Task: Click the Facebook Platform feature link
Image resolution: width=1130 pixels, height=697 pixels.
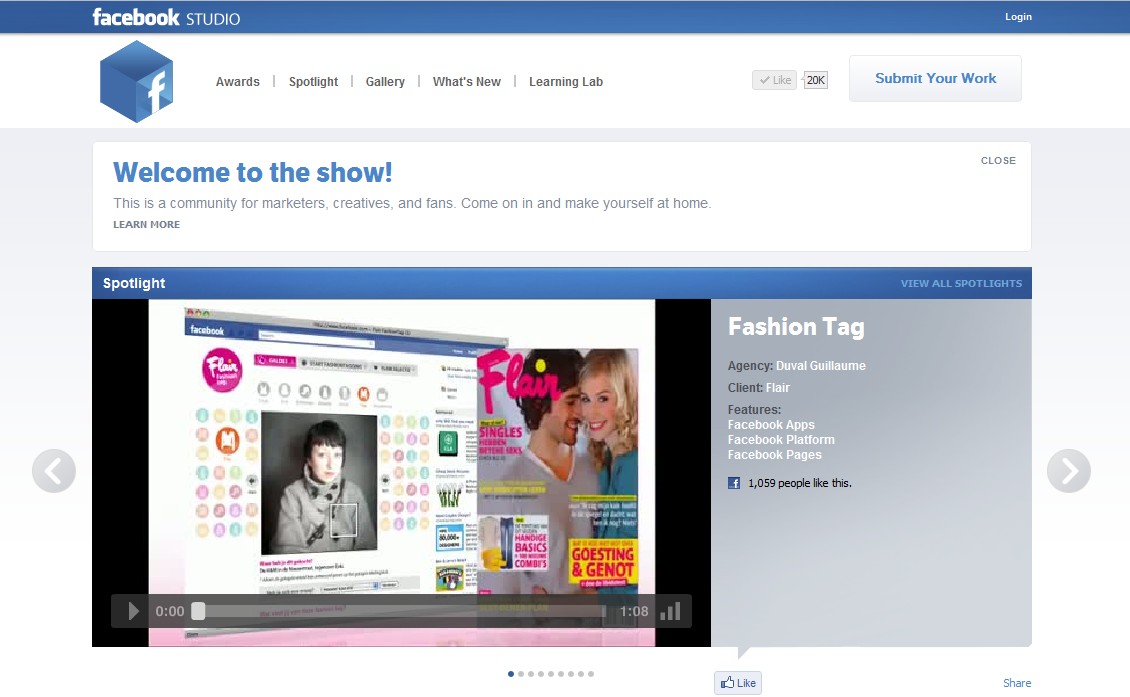Action: (781, 440)
